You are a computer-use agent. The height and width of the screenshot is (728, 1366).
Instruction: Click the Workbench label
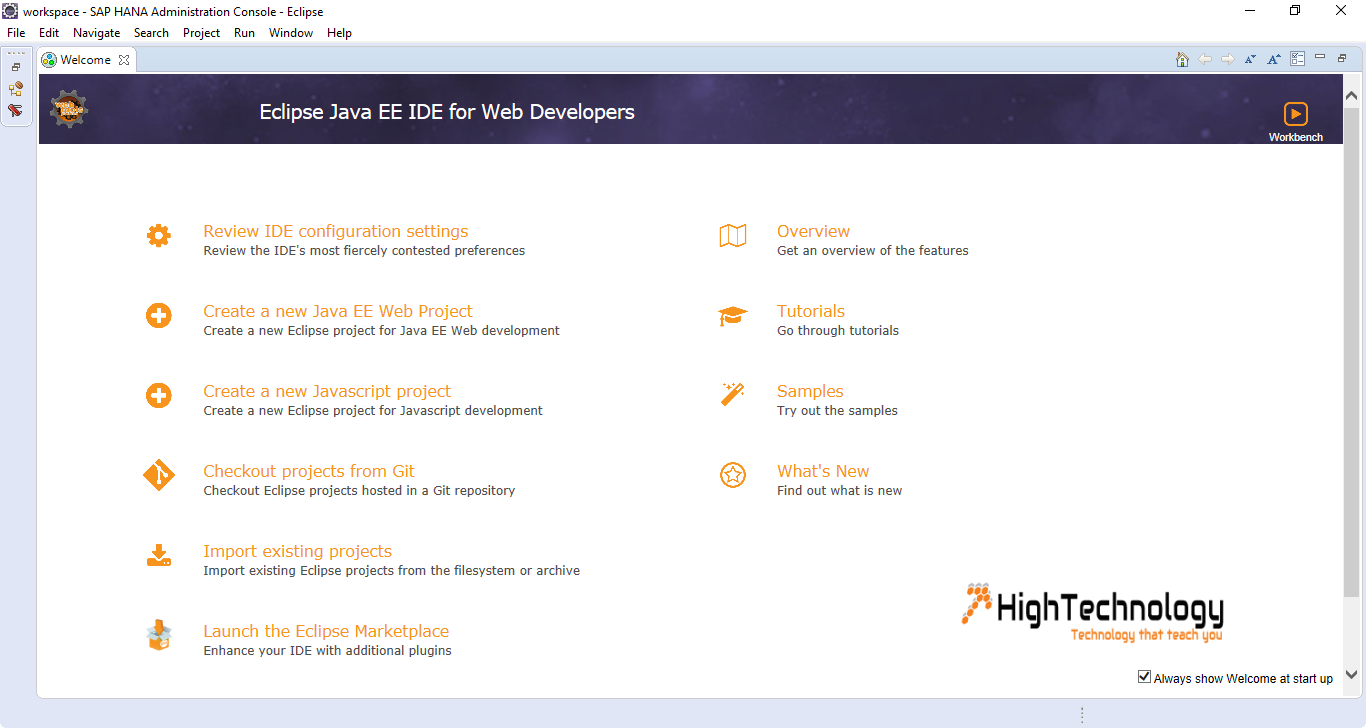pyautogui.click(x=1296, y=137)
